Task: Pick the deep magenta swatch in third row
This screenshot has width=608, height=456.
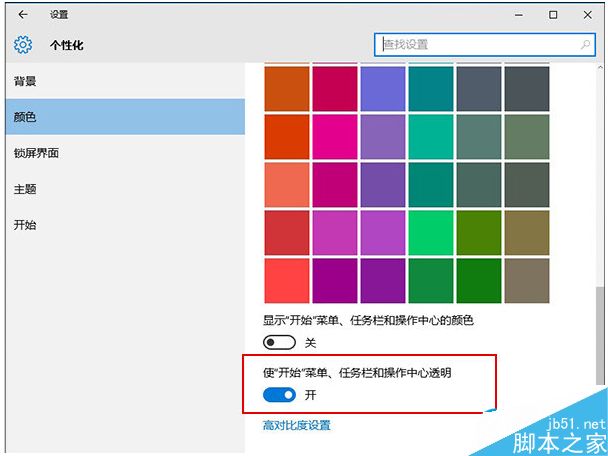Action: click(x=335, y=185)
